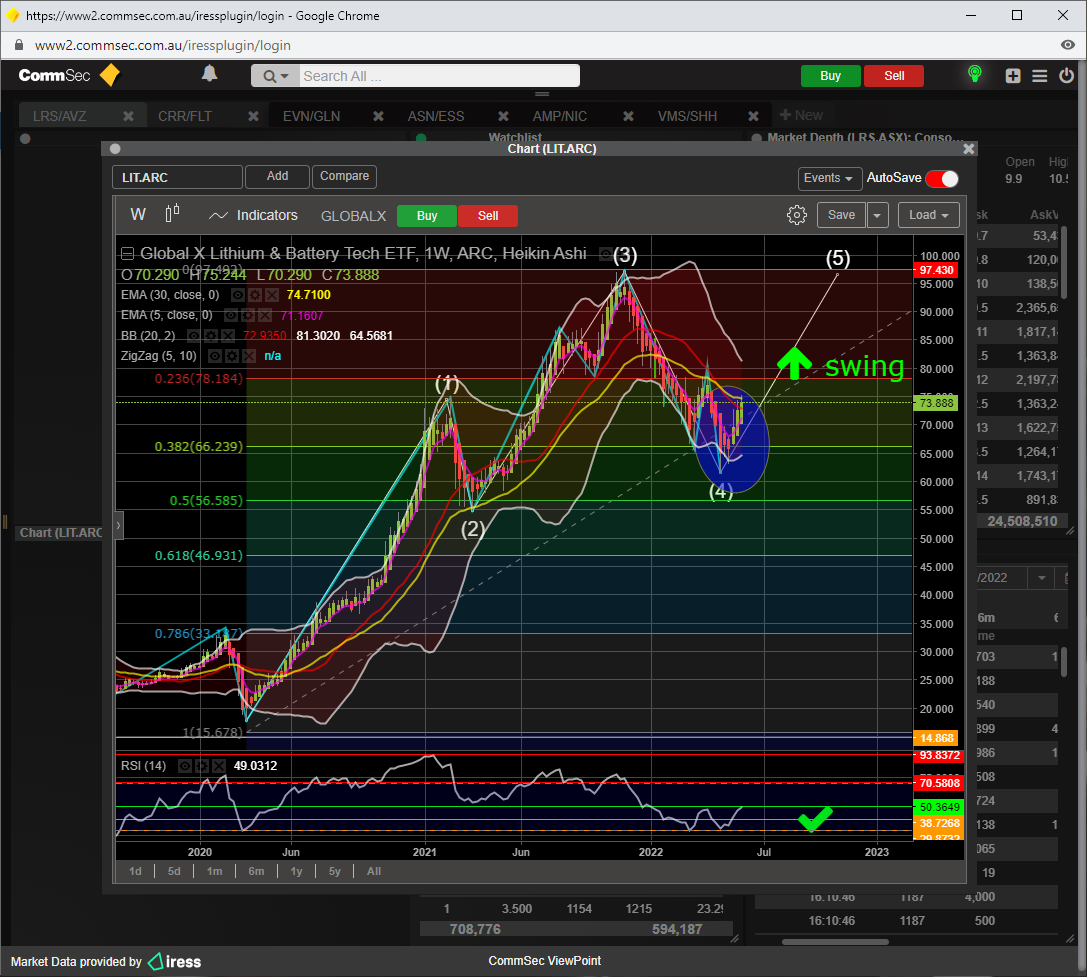Image resolution: width=1087 pixels, height=977 pixels.
Task: Click the Compare button
Action: click(345, 176)
